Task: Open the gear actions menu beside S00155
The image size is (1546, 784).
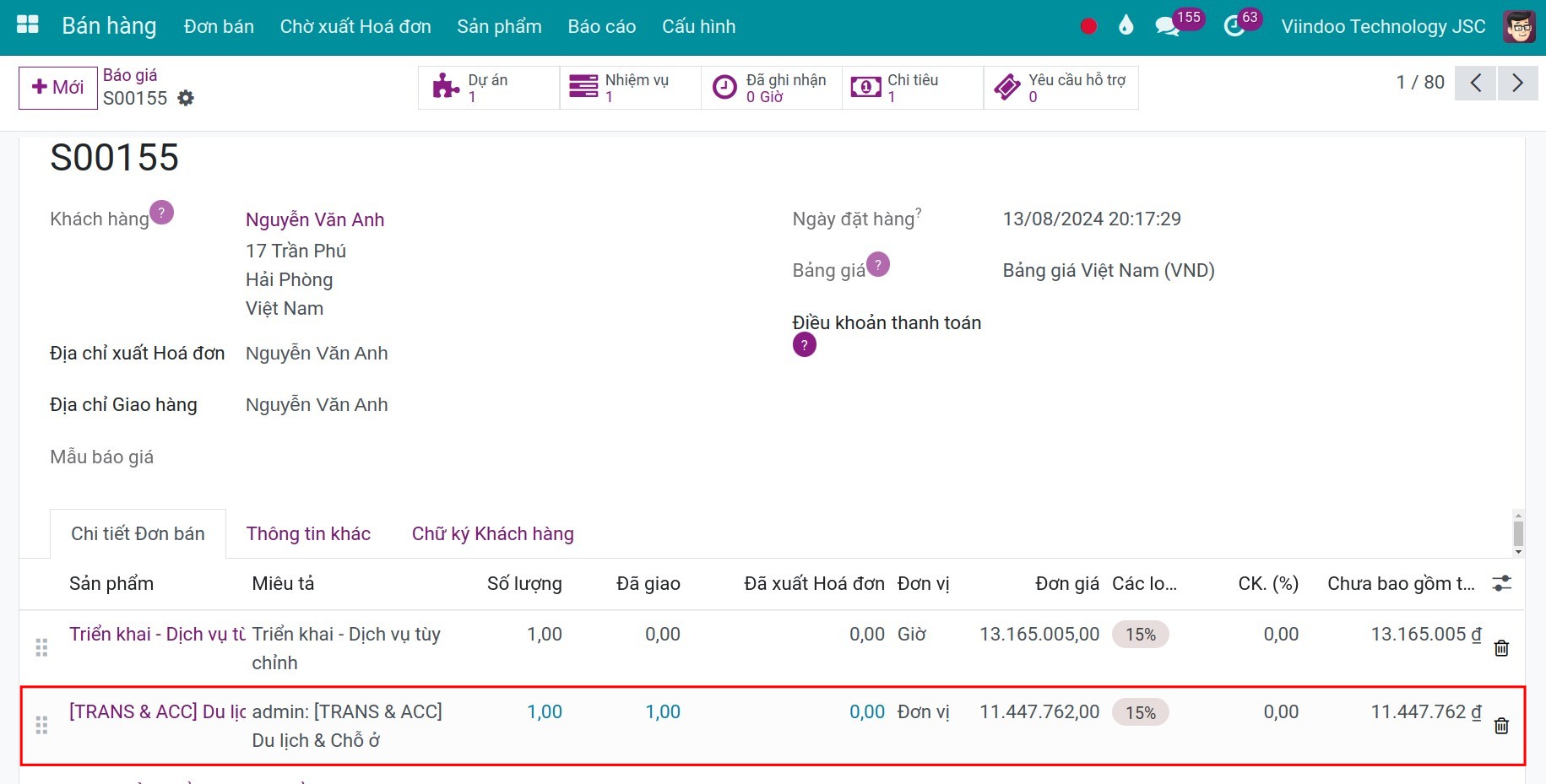Action: click(186, 99)
